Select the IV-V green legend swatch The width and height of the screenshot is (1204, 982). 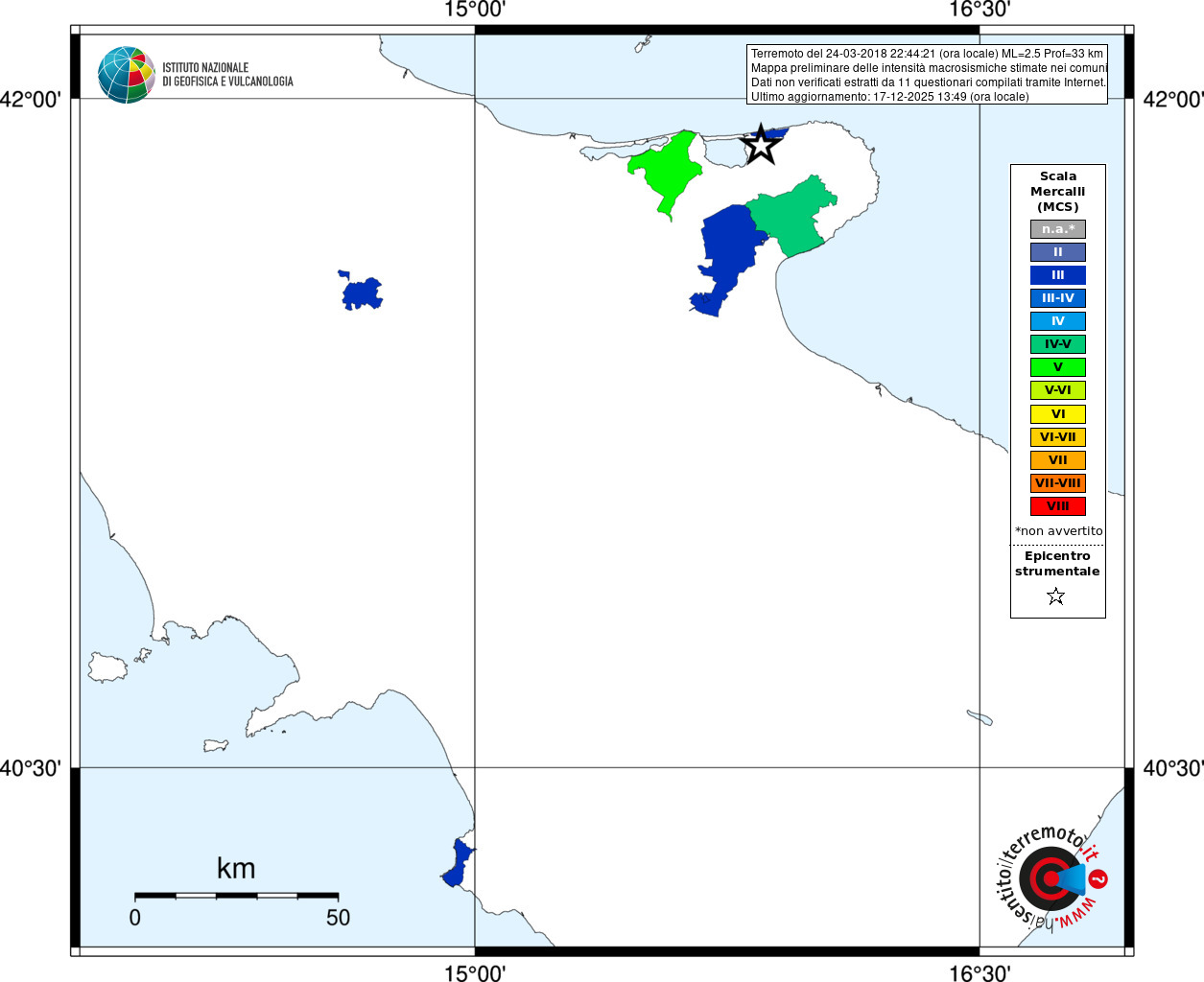(x=1058, y=344)
